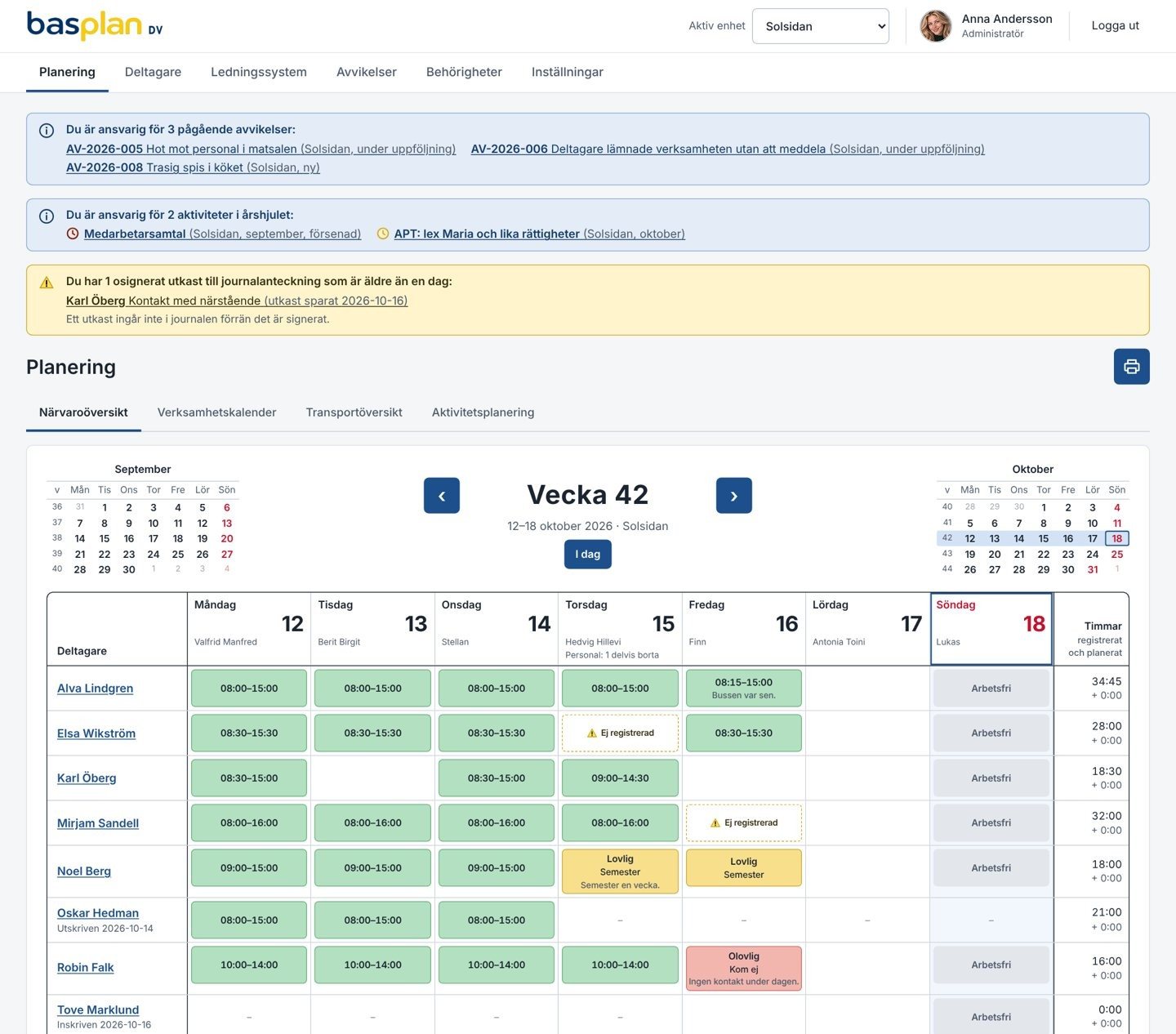The width and height of the screenshot is (1176, 1034).
Task: Switch to Aktivitetsplanering sub-tab
Action: pos(483,412)
